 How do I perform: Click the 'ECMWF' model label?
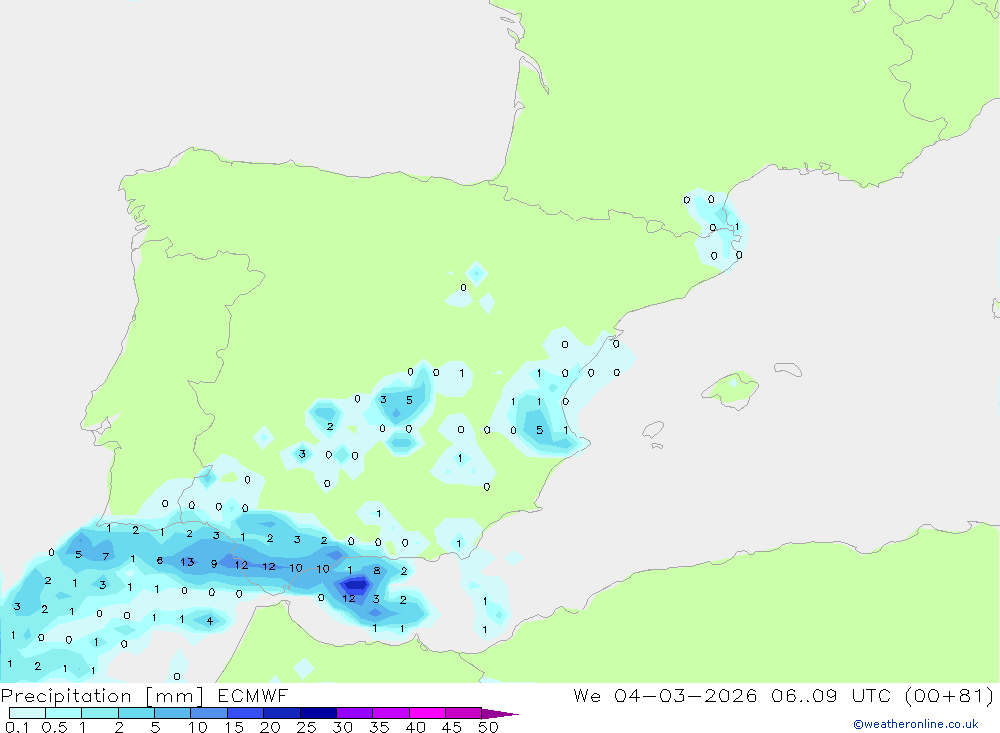coord(253,696)
